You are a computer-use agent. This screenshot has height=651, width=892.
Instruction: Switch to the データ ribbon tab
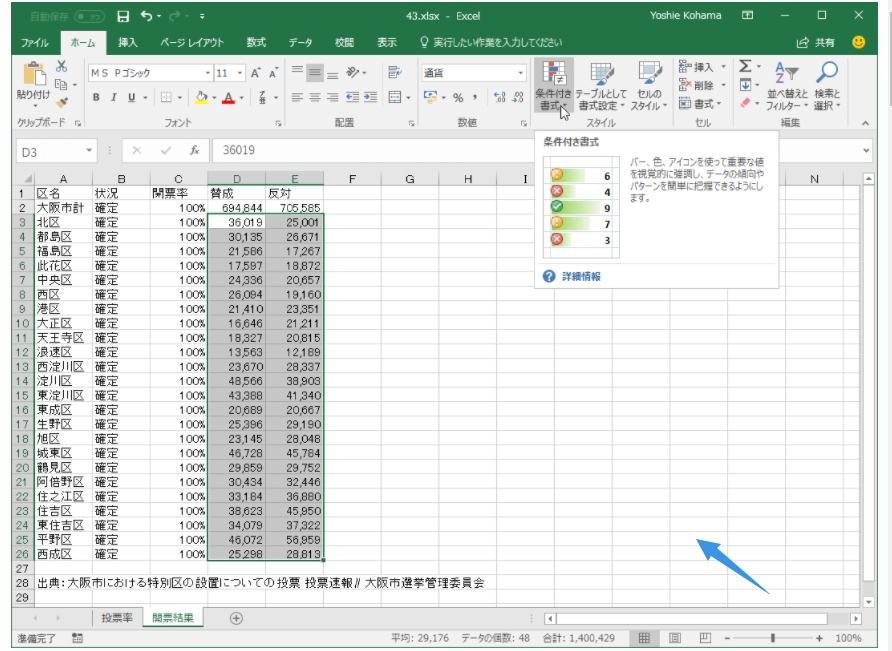(x=300, y=43)
